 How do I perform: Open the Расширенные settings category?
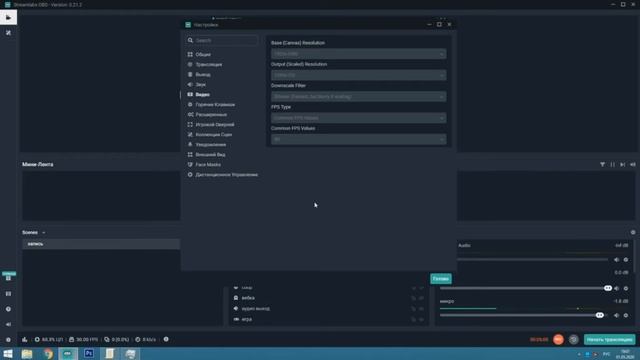click(211, 115)
